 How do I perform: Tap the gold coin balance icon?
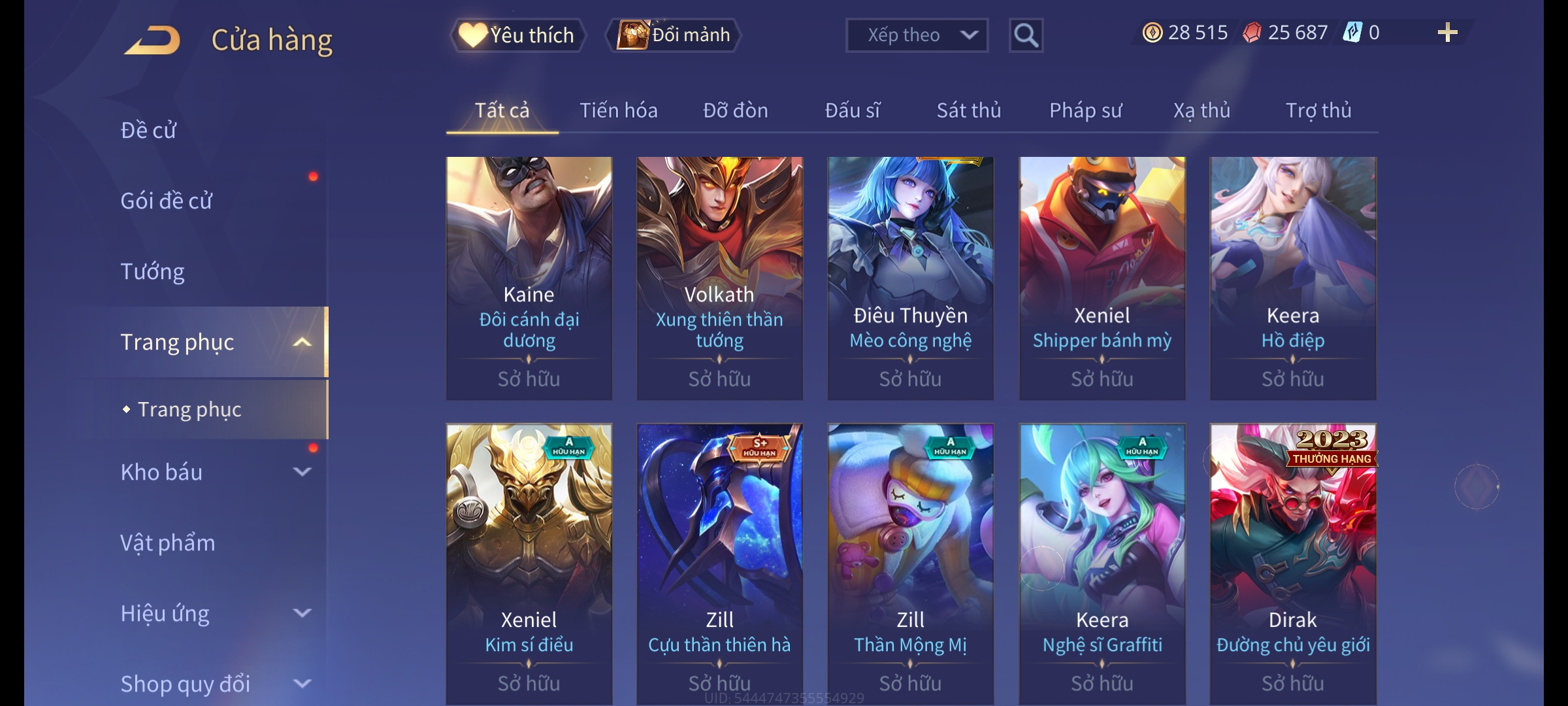pyautogui.click(x=1152, y=33)
